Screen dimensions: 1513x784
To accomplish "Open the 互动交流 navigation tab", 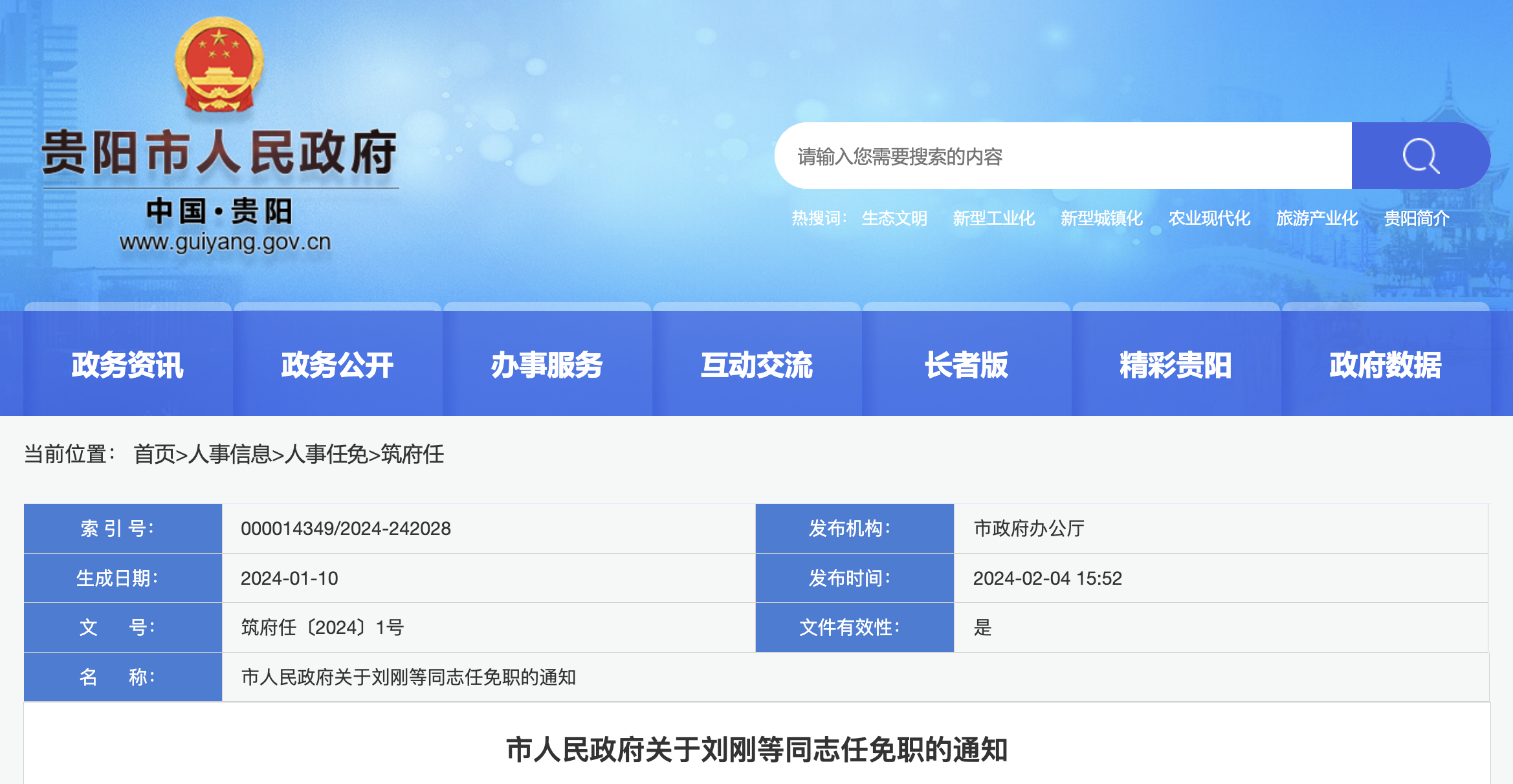I will click(756, 365).
